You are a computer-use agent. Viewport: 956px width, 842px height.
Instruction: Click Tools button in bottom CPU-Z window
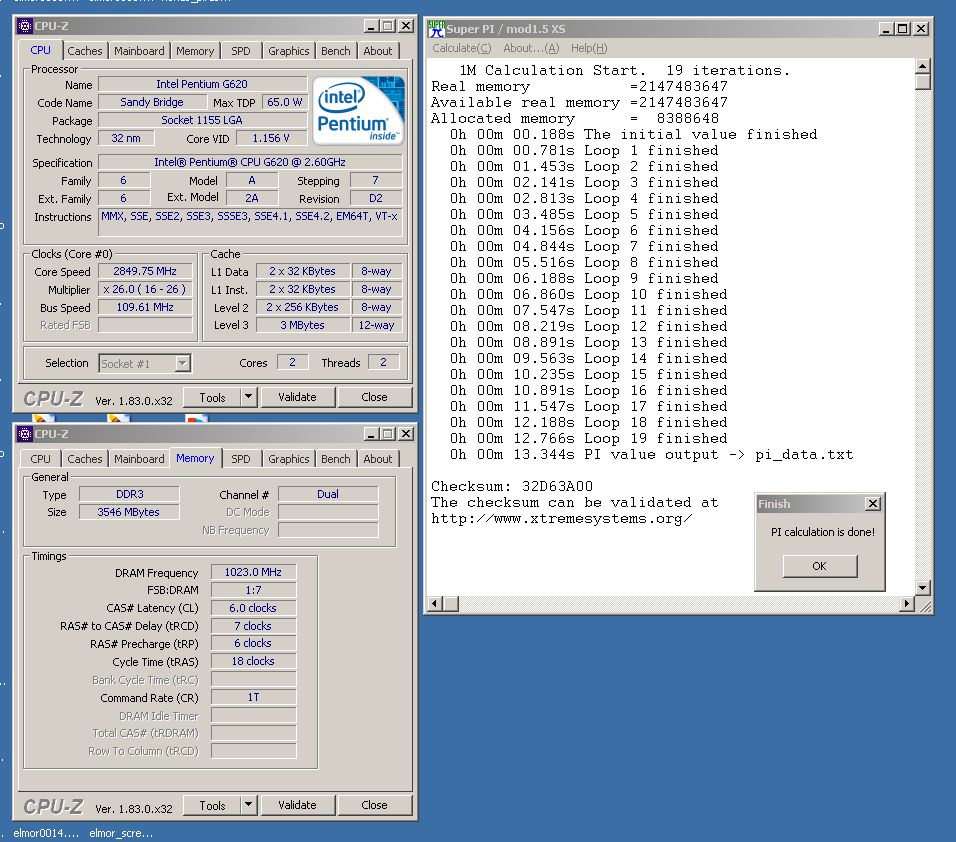point(212,805)
